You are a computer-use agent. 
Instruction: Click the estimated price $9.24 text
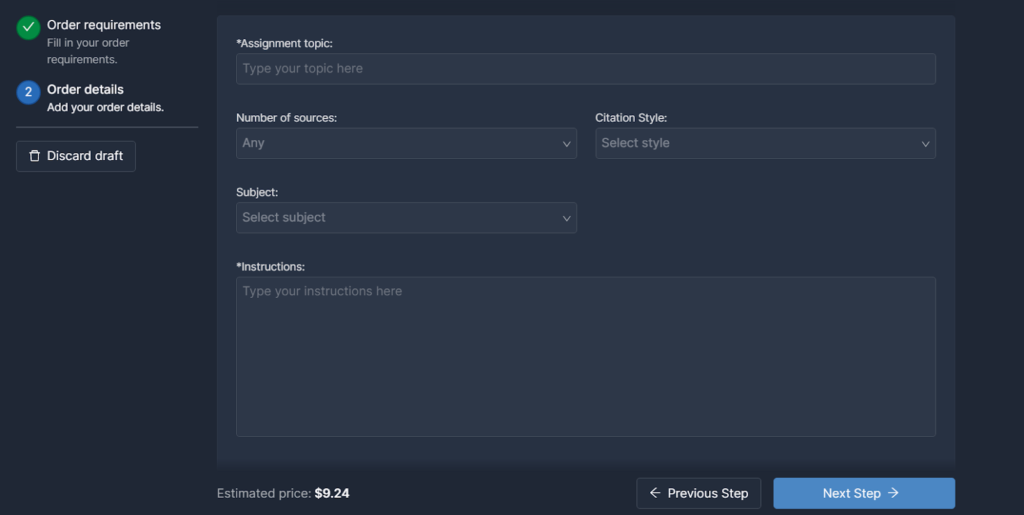(332, 493)
